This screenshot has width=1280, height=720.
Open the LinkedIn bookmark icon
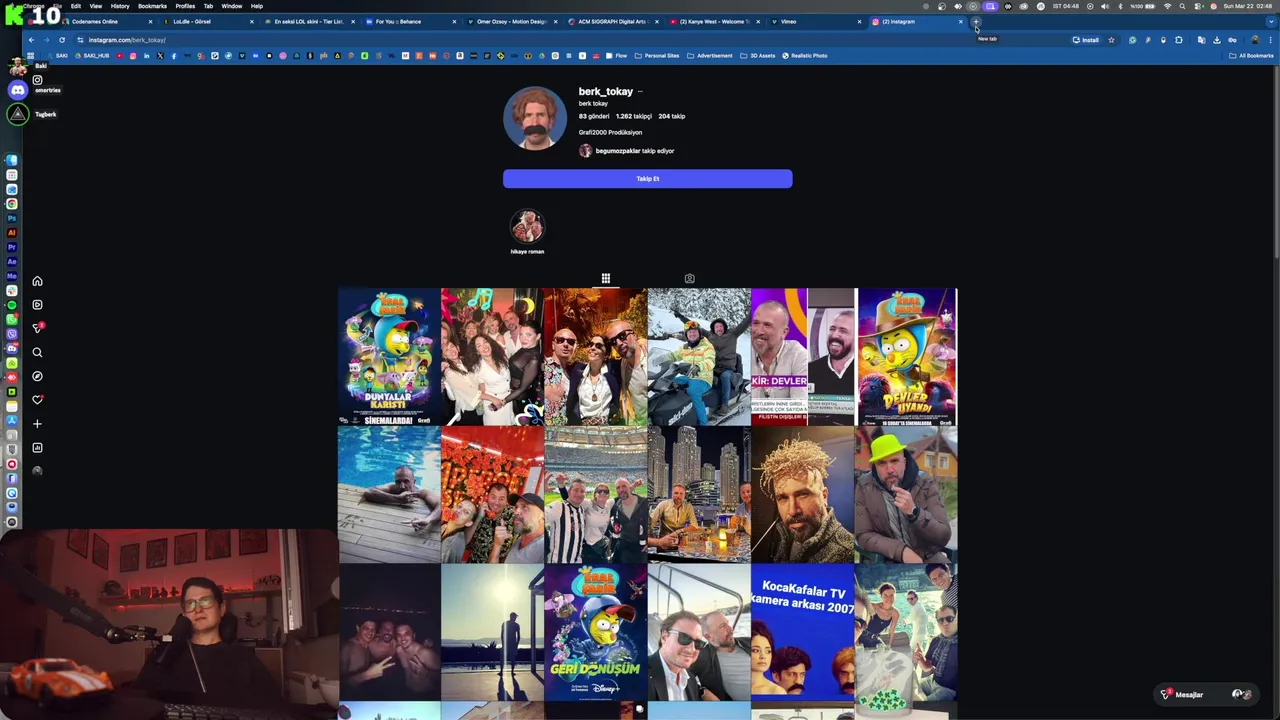click(x=146, y=56)
